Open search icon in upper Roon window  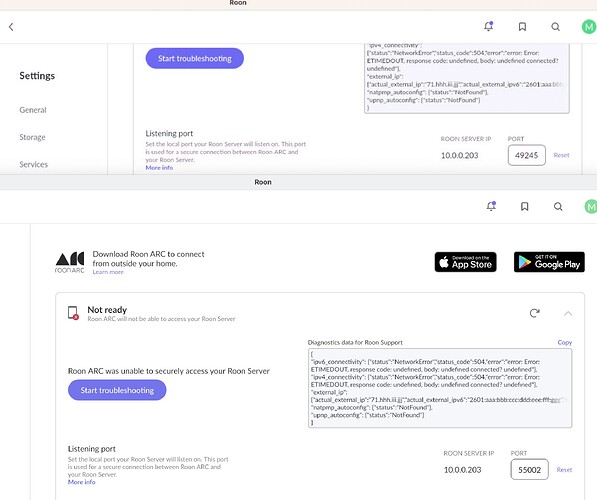tap(555, 27)
